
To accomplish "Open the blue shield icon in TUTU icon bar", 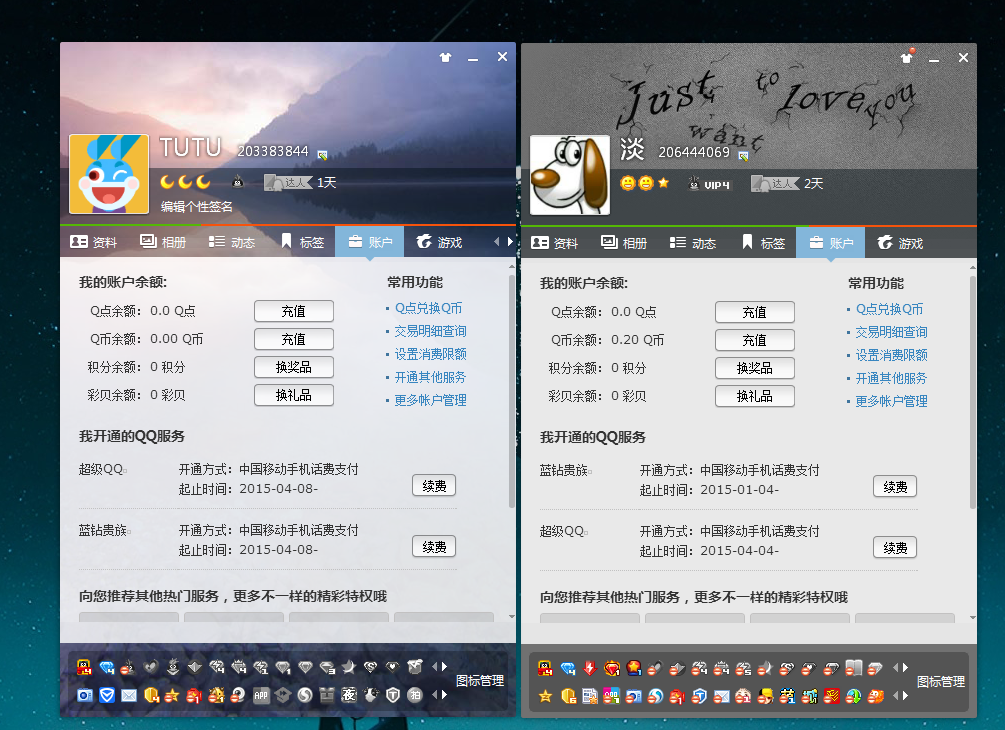I will 107,695.
